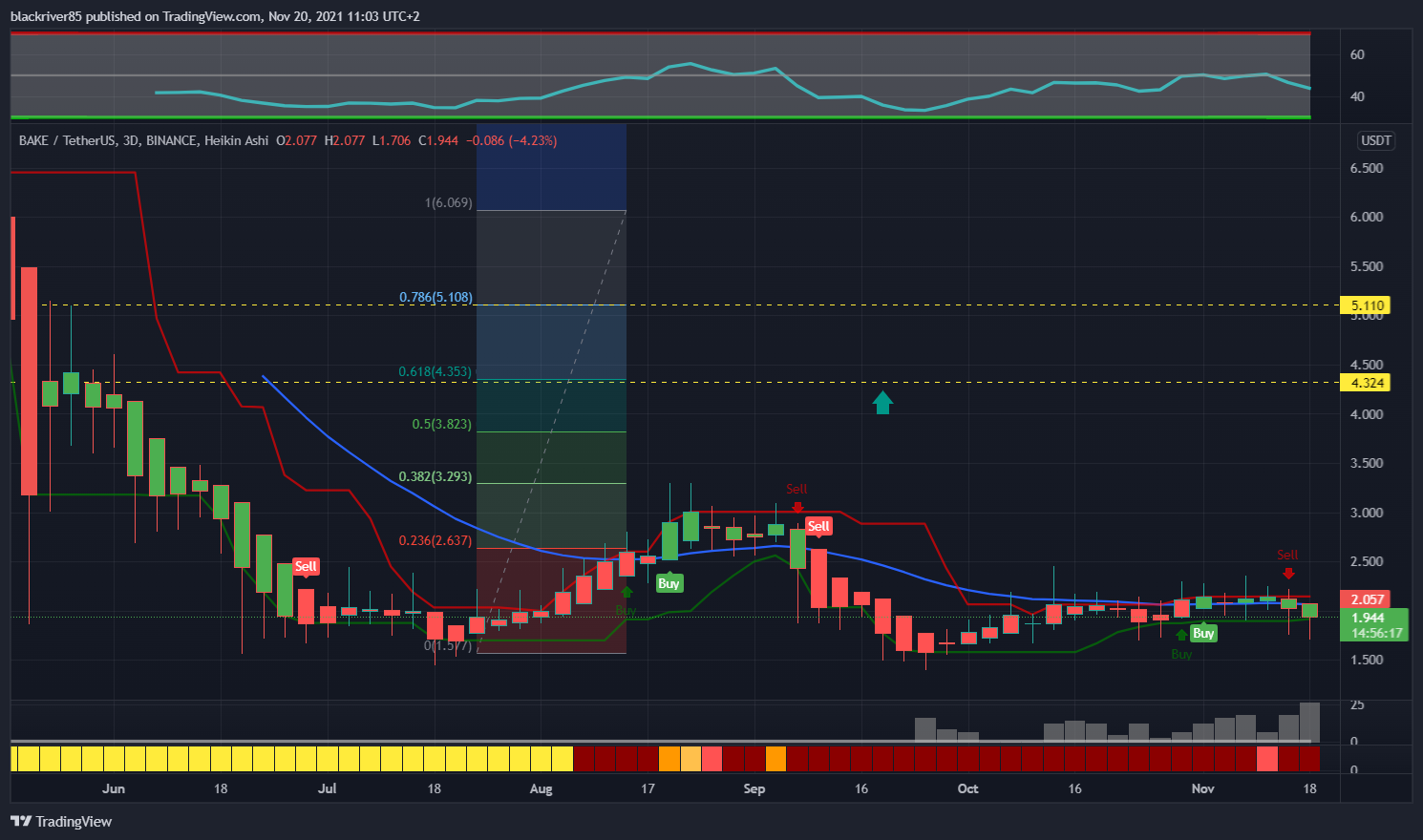Click the 1.500 price axis label
Image resolution: width=1423 pixels, height=840 pixels.
click(x=1367, y=660)
